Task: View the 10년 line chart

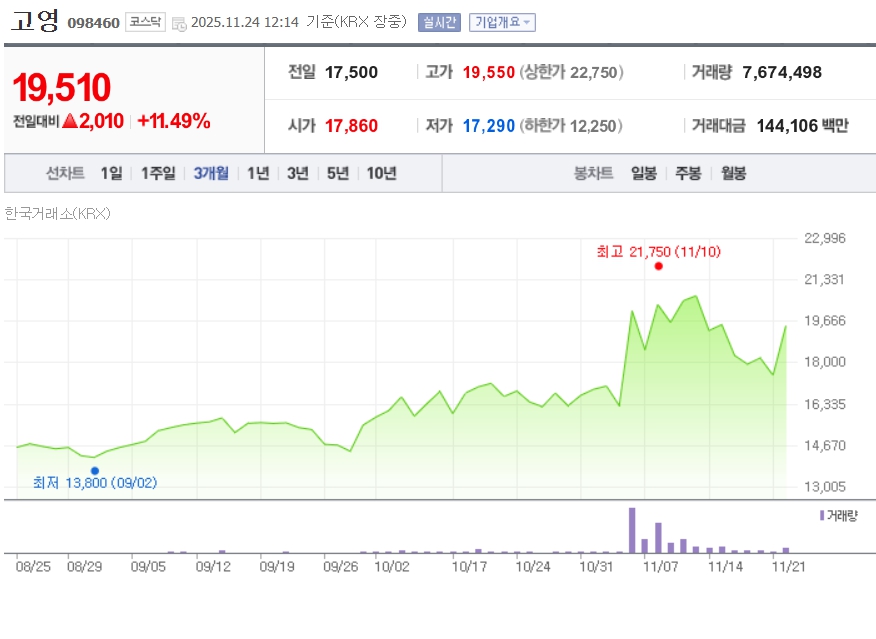Action: coord(381,173)
